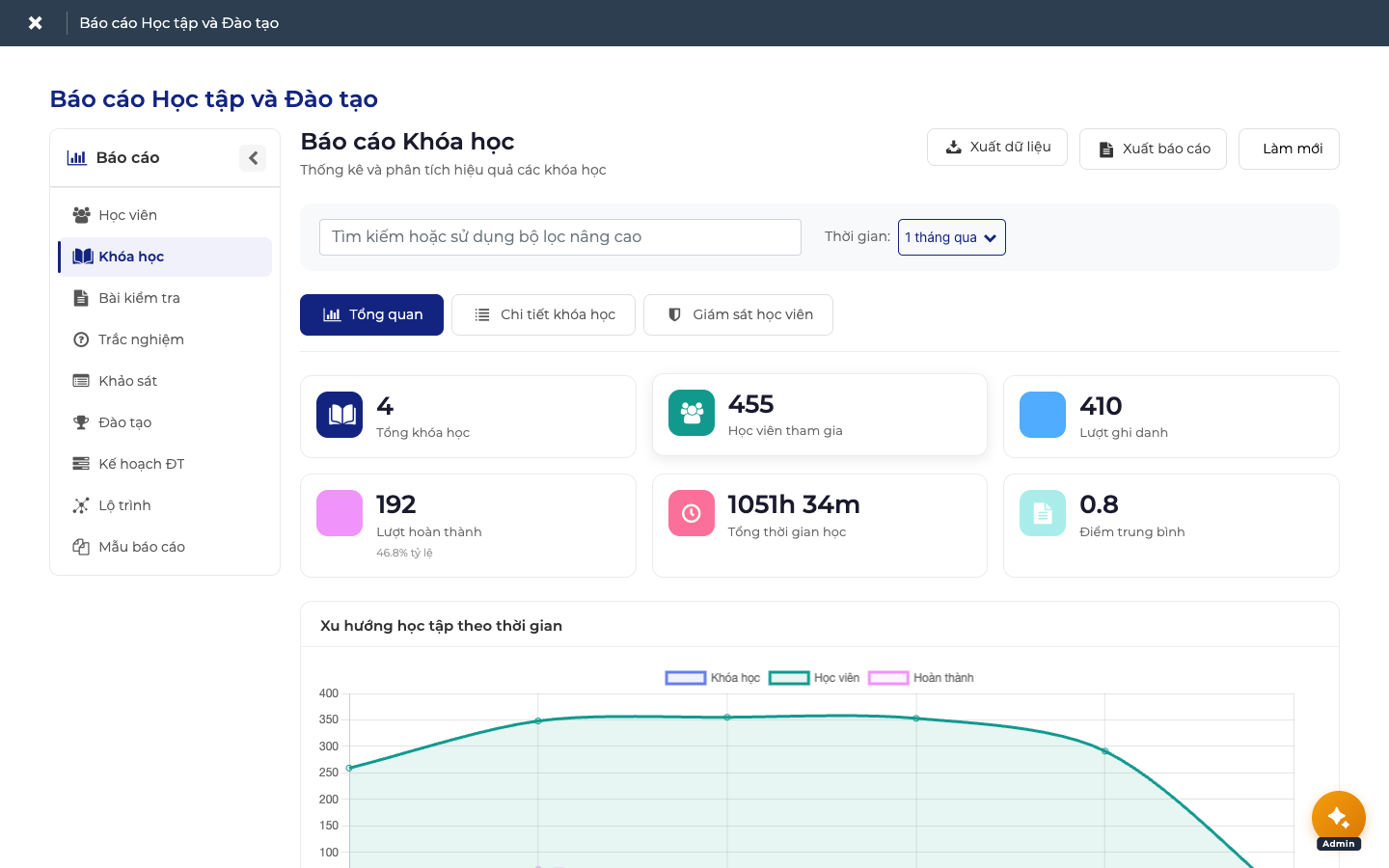Open Học viên report section
Image resolution: width=1389 pixels, height=868 pixels.
click(165, 215)
